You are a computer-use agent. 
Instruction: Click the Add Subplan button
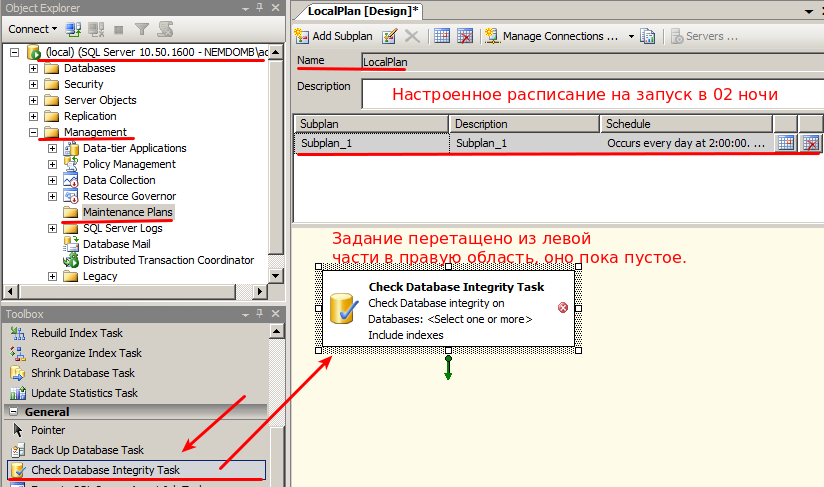click(334, 36)
